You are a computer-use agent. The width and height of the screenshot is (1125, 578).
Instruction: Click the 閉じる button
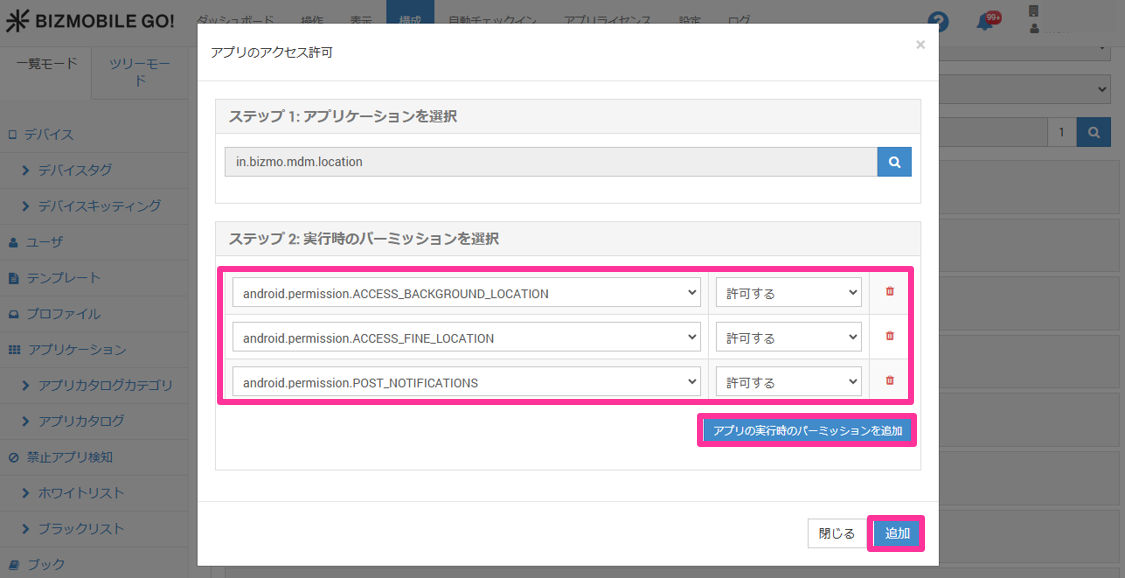coord(836,534)
